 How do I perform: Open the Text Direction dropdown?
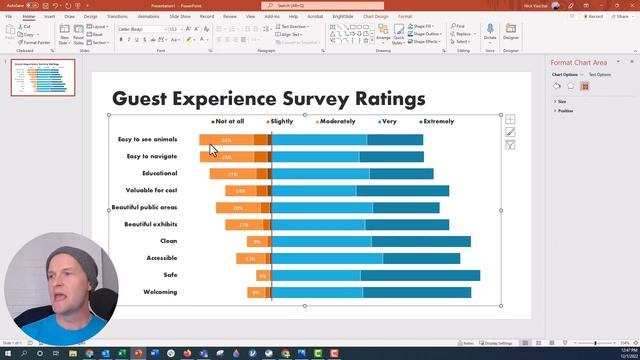point(292,27)
